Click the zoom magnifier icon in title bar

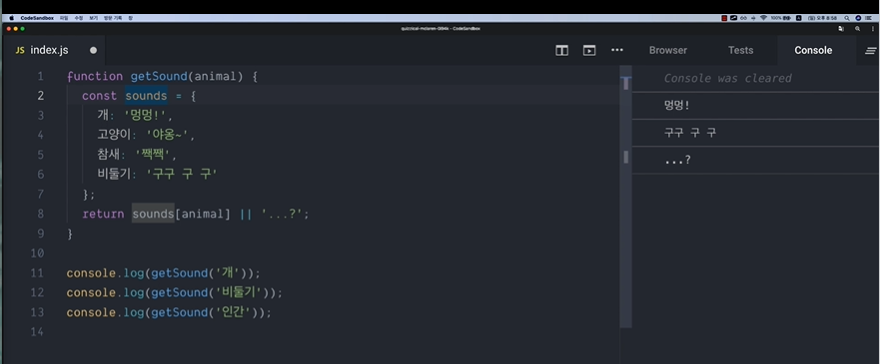click(858, 28)
